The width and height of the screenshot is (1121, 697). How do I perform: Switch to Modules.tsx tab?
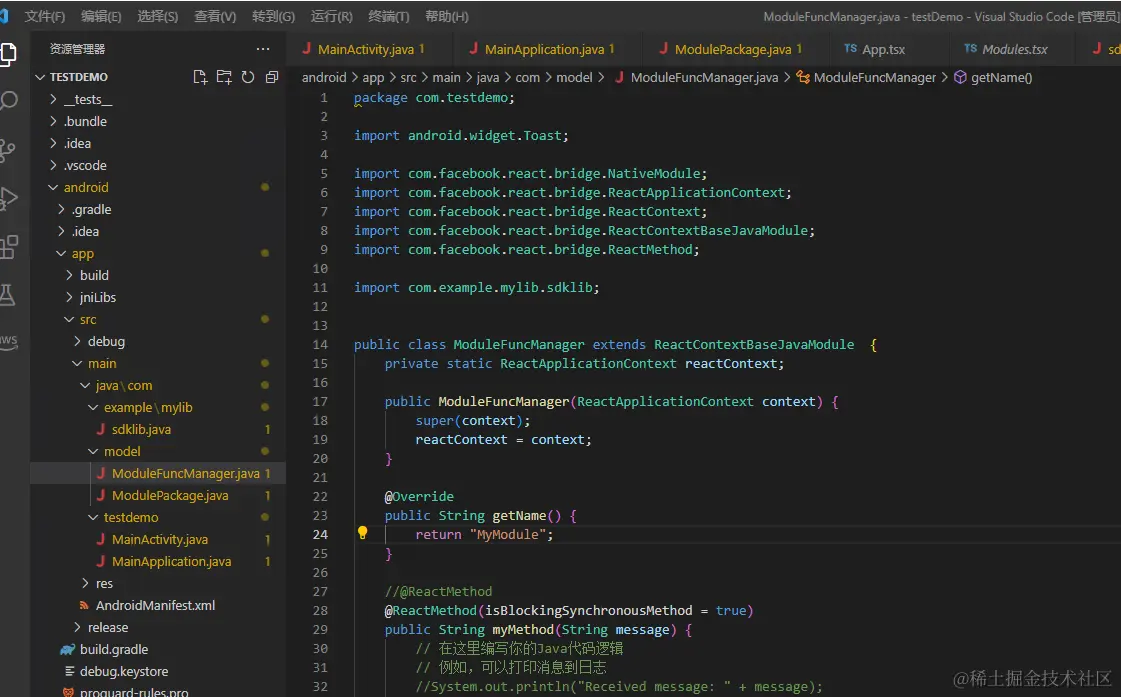[1014, 49]
